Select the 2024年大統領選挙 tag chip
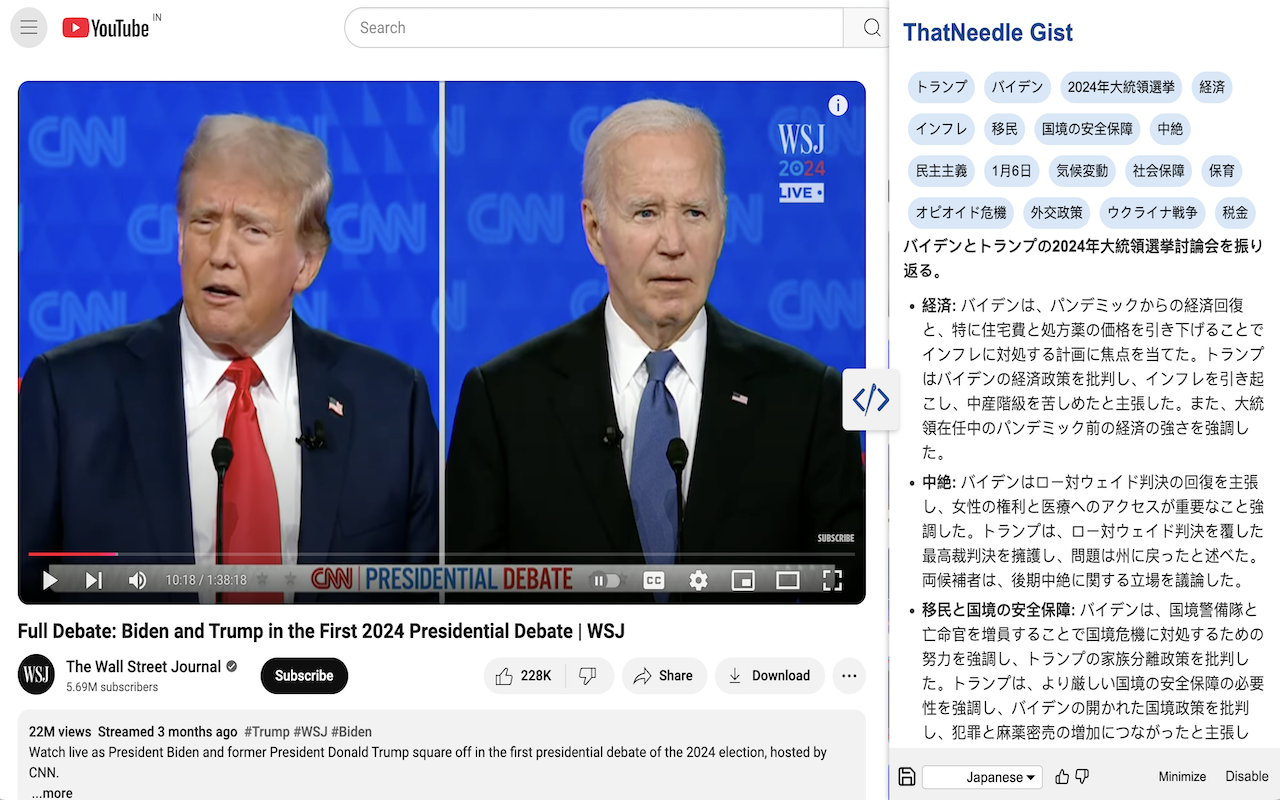 1121,87
